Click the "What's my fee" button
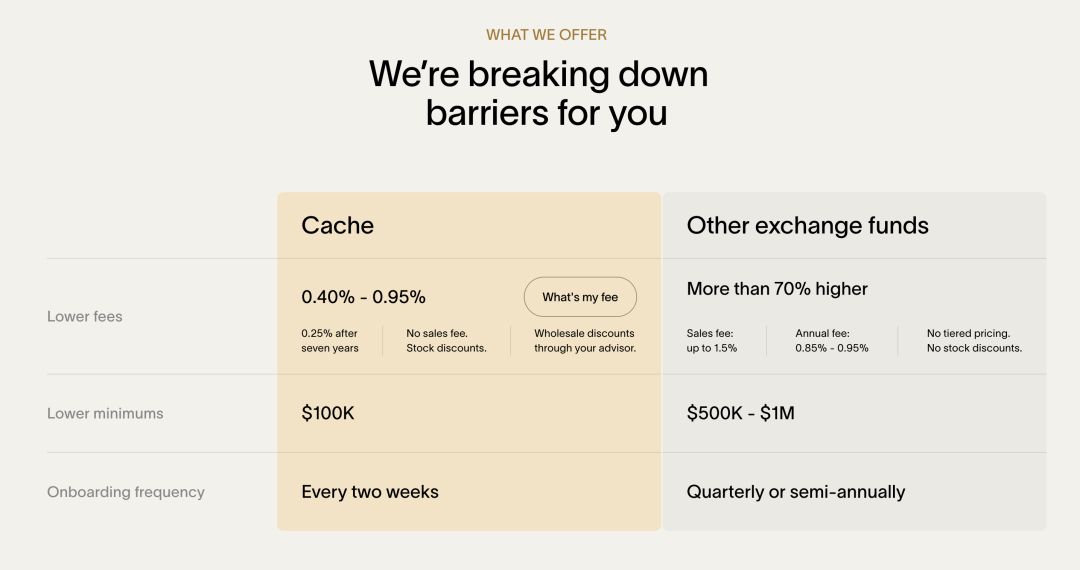The image size is (1080, 570). pyautogui.click(x=580, y=297)
